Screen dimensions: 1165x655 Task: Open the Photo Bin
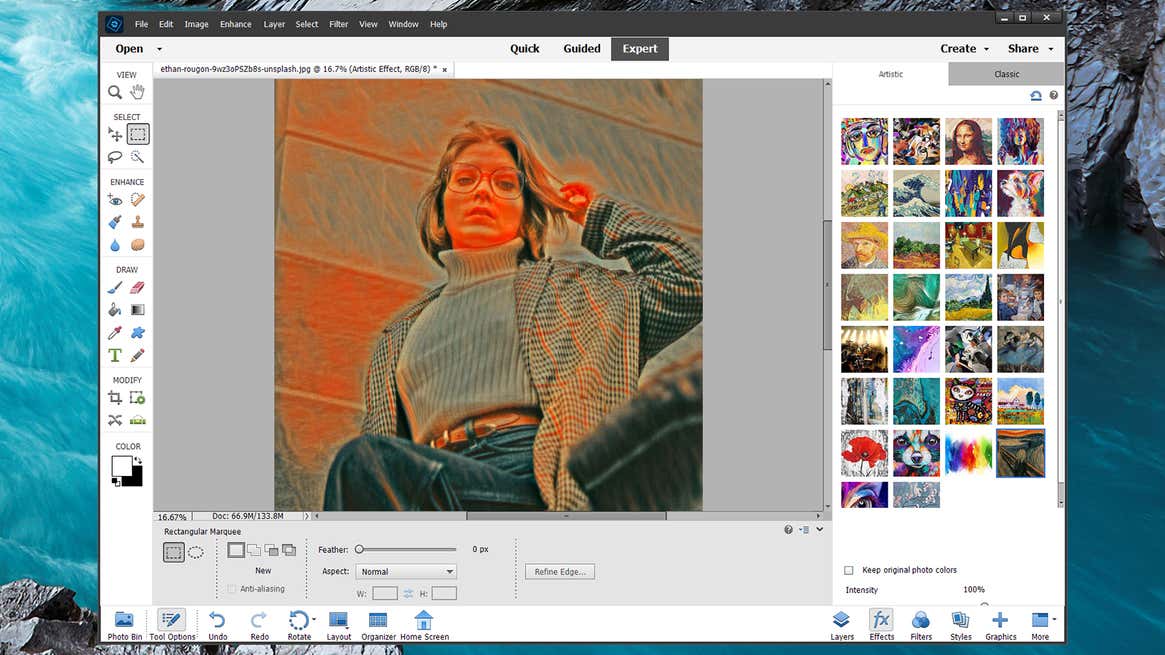pos(124,625)
